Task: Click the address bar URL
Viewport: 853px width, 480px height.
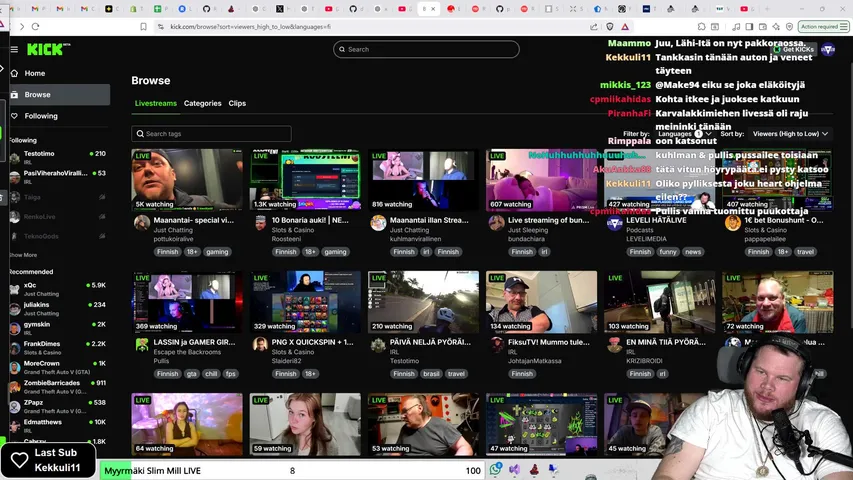Action: coord(250,27)
